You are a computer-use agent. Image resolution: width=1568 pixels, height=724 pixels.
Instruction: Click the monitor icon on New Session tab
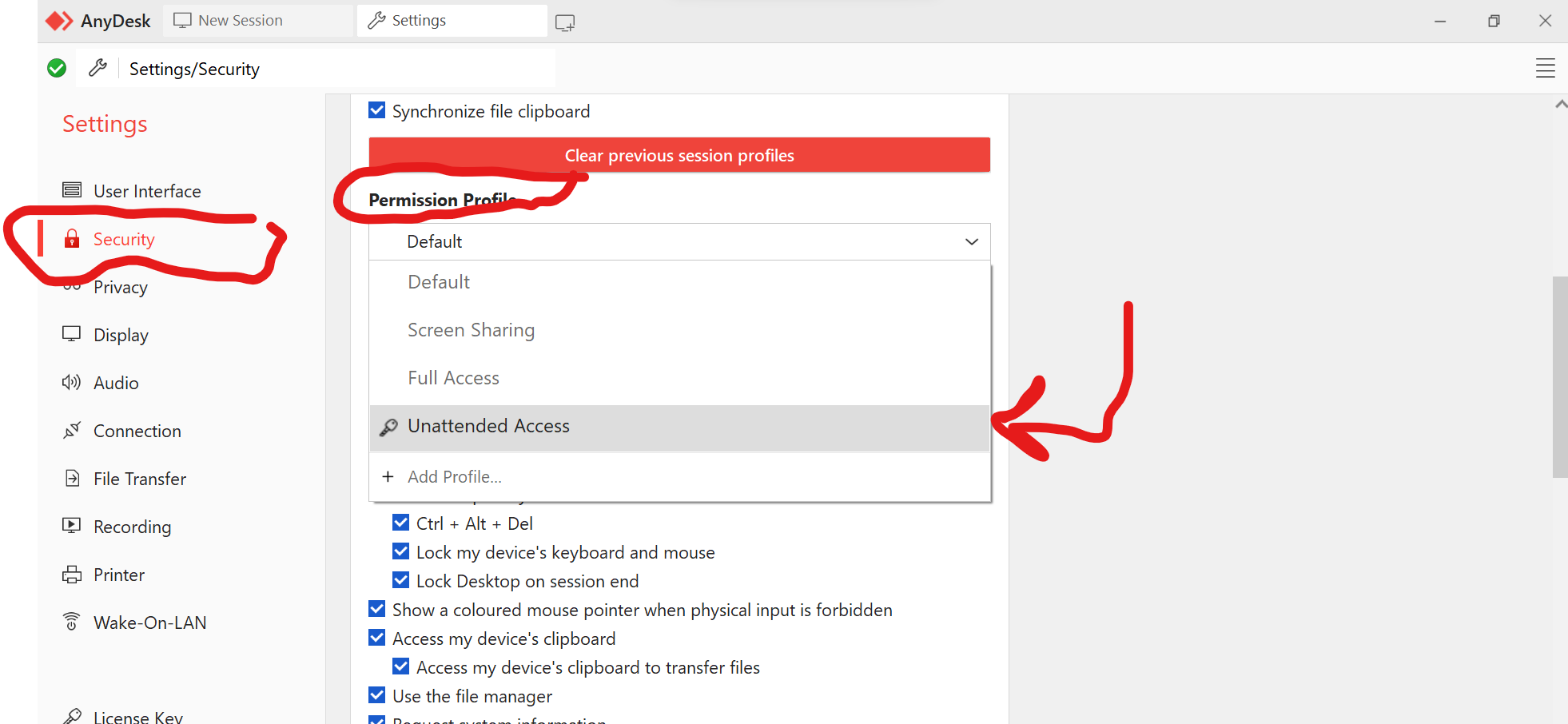(183, 20)
